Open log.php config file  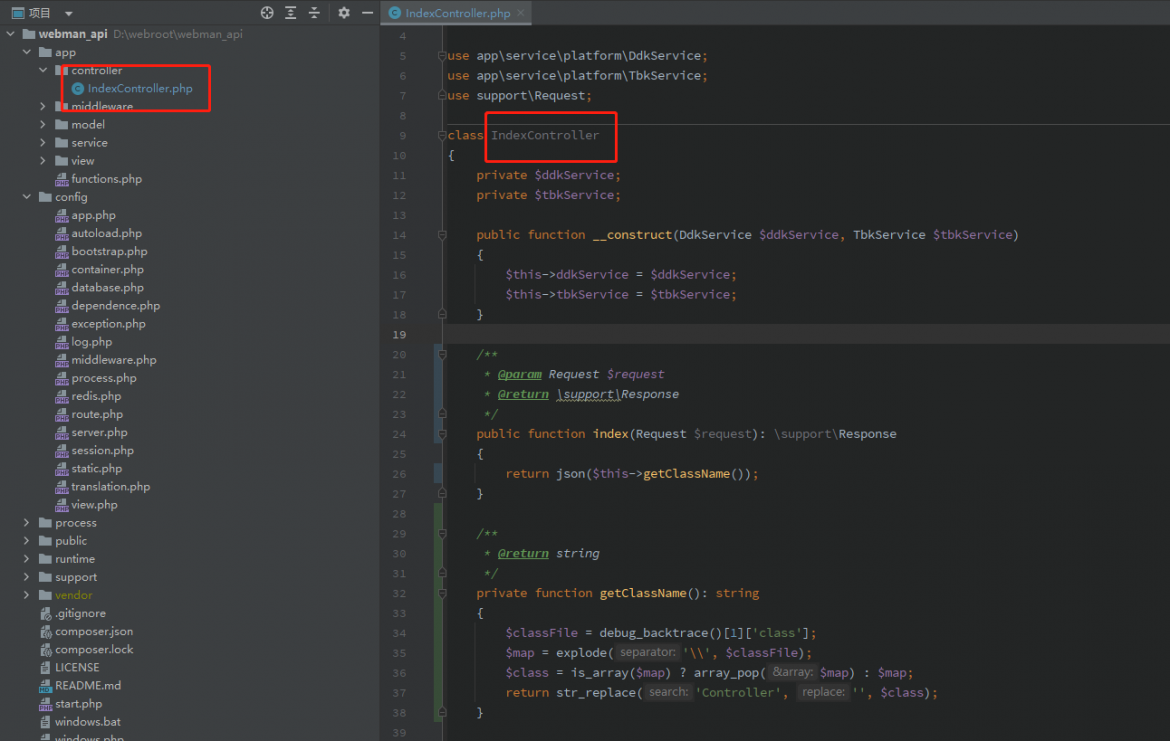point(92,342)
